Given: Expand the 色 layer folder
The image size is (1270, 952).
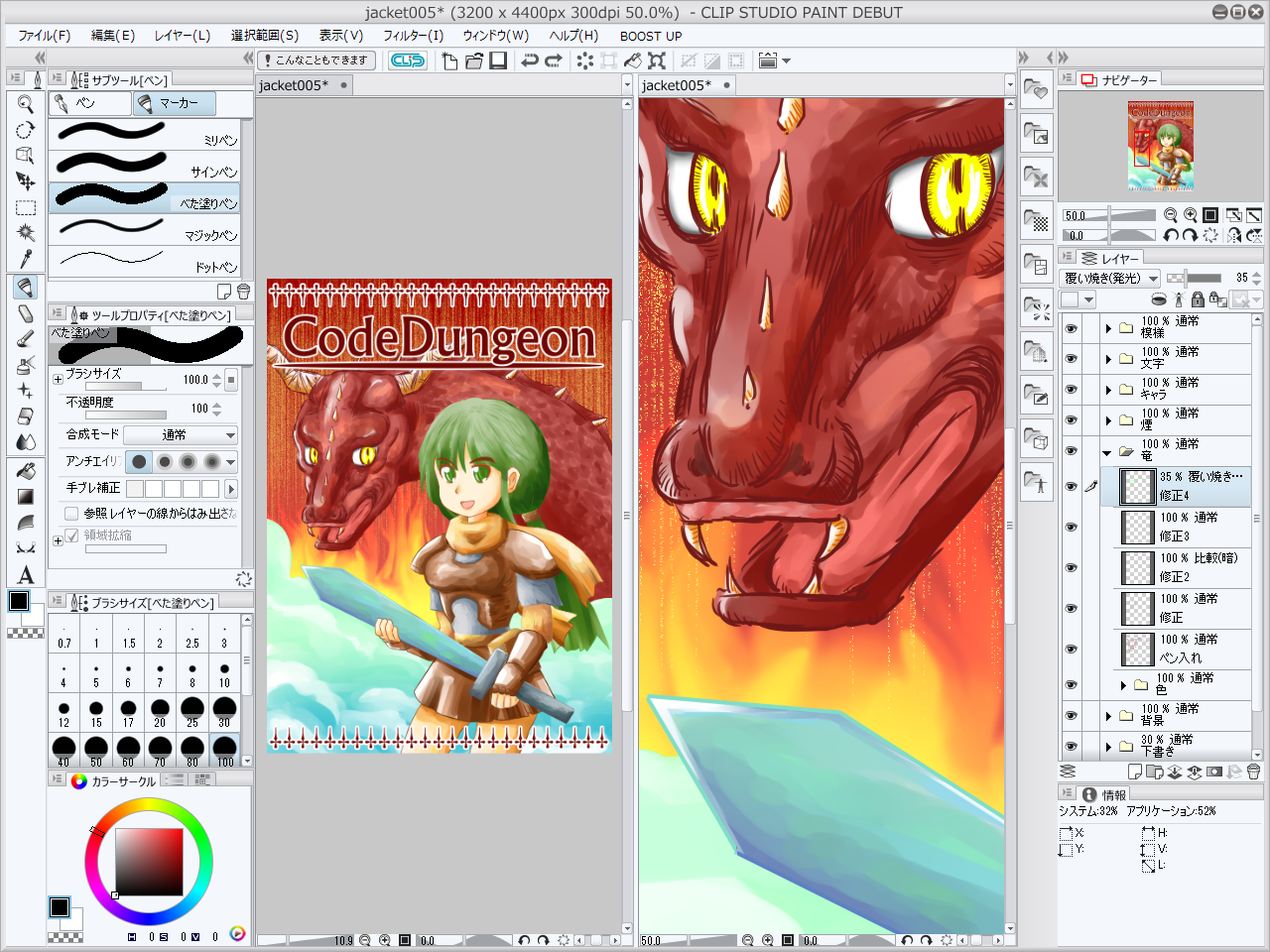Looking at the screenshot, I should 1123,684.
